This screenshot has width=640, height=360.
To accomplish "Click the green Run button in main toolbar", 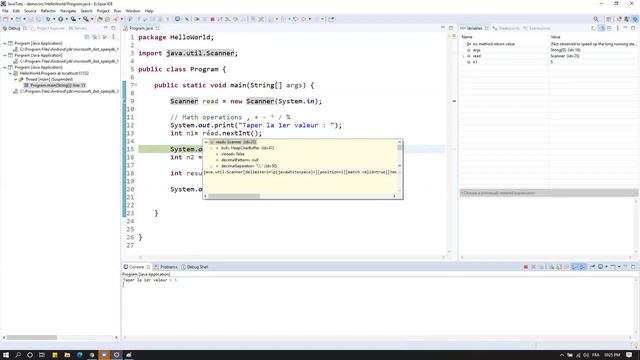I will pos(60,19).
